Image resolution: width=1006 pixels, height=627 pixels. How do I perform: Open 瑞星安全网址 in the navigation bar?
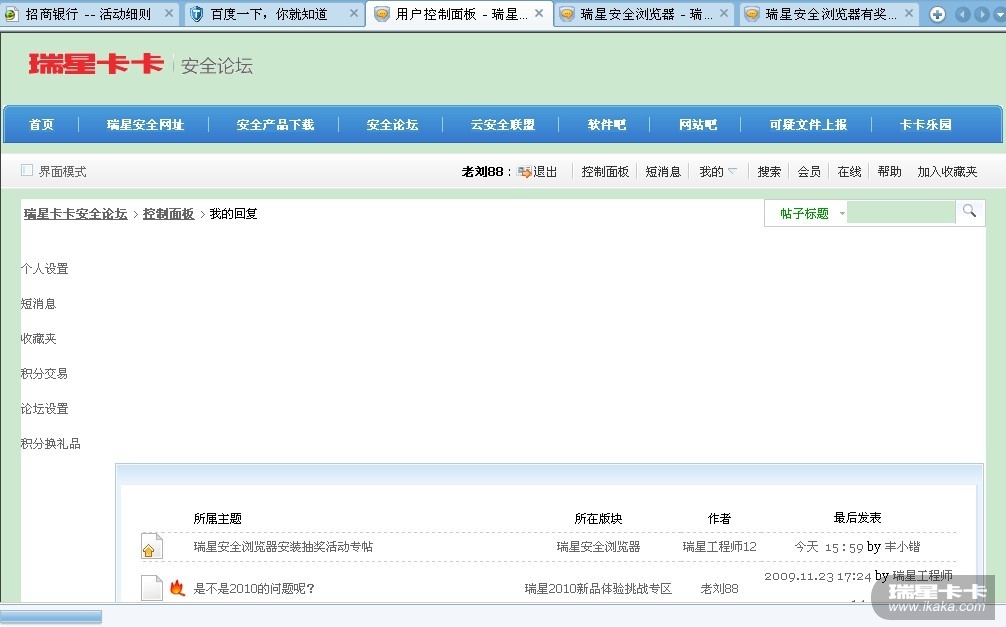tap(146, 125)
